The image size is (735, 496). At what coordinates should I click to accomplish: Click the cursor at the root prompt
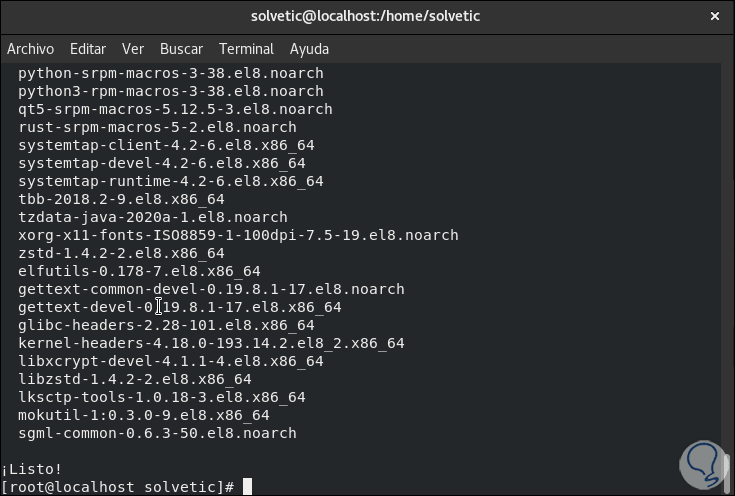pos(248,487)
